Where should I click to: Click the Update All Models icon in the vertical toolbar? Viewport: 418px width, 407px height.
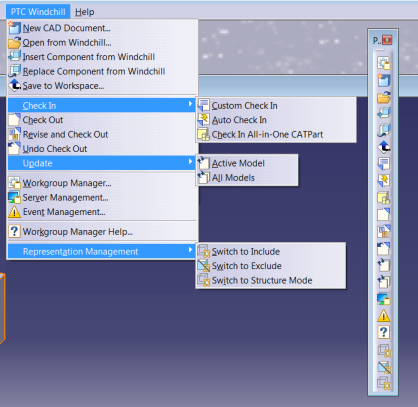(384, 282)
